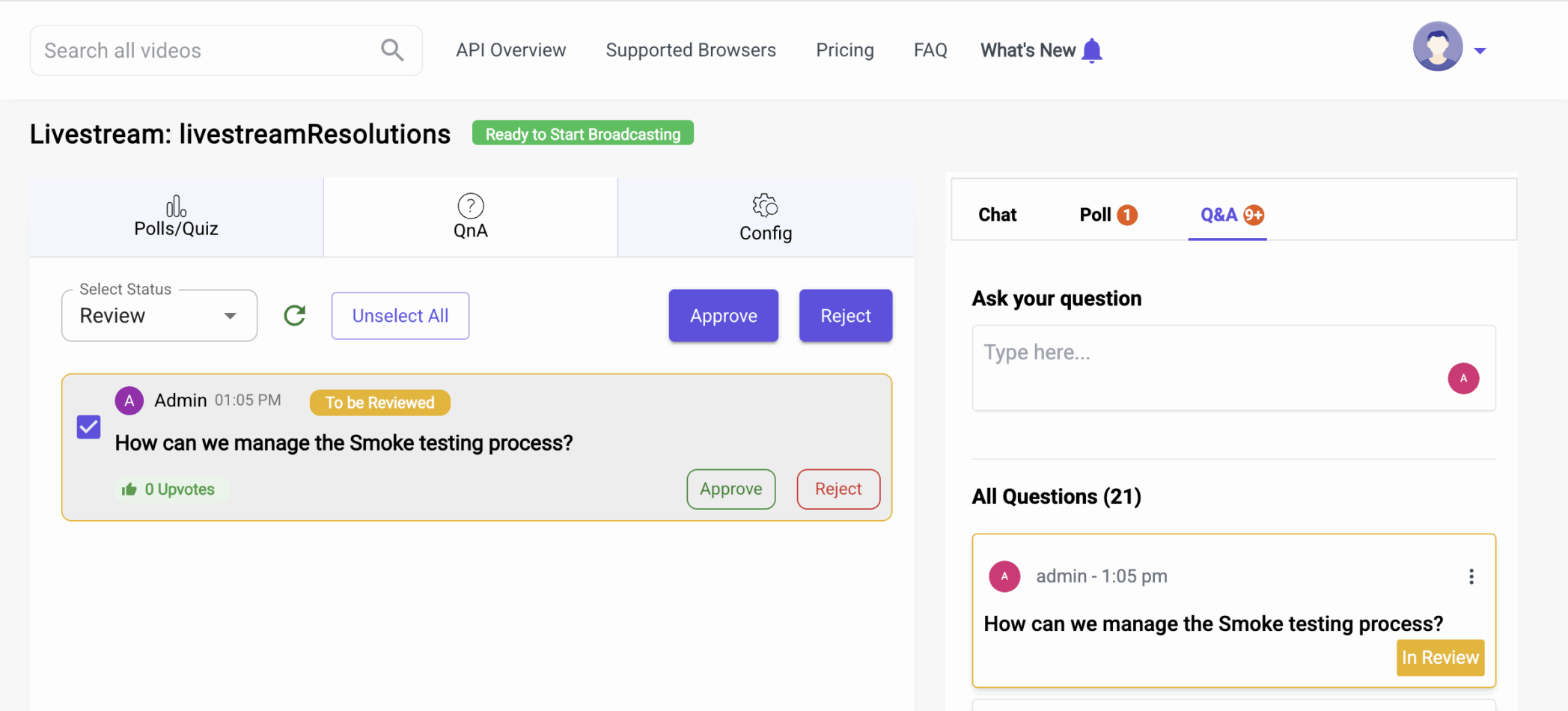The height and width of the screenshot is (711, 1568).
Task: Click the user profile avatar
Action: (x=1437, y=46)
